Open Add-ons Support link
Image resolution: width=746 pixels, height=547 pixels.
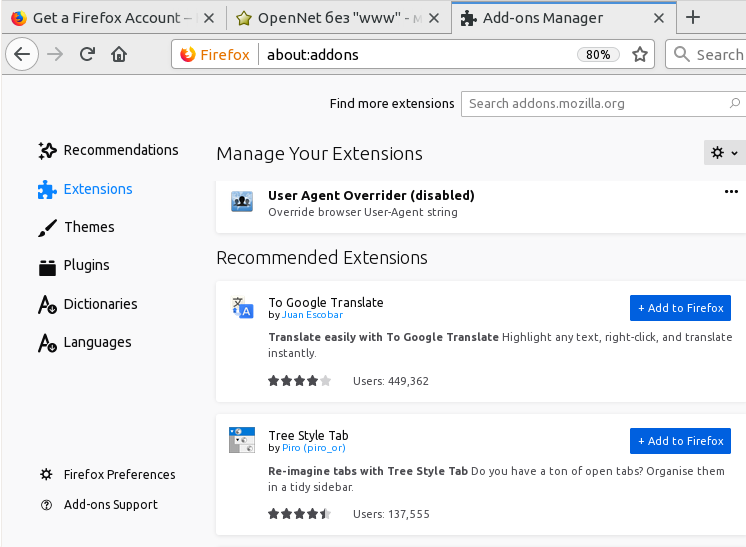coord(99,505)
